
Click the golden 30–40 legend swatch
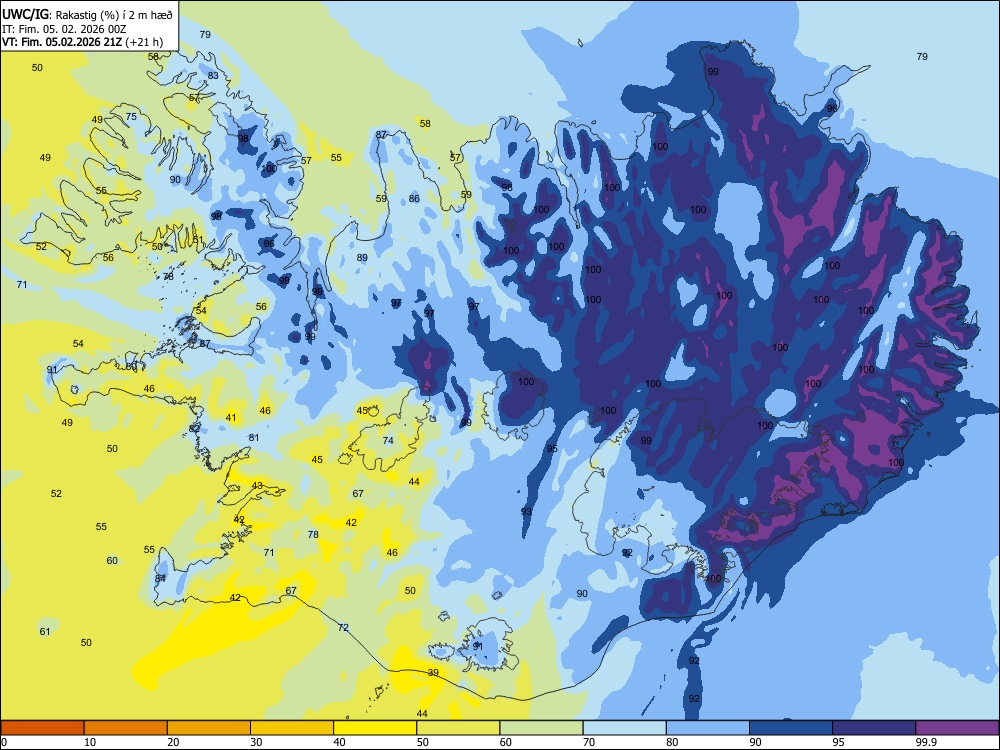click(x=292, y=728)
